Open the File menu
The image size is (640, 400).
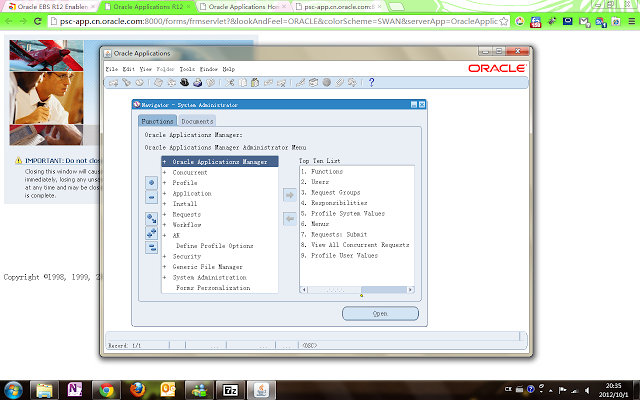pos(111,69)
